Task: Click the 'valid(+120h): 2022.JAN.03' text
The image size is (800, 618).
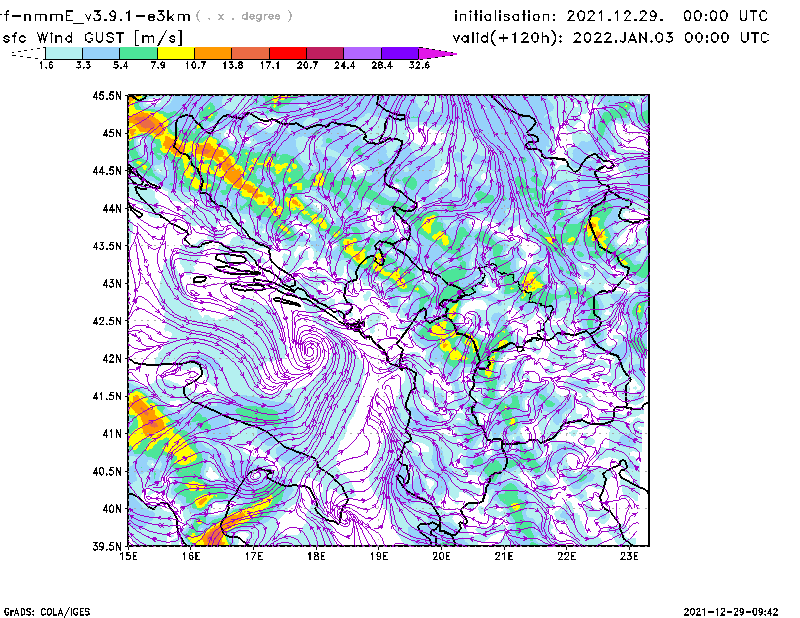Action: pos(563,38)
